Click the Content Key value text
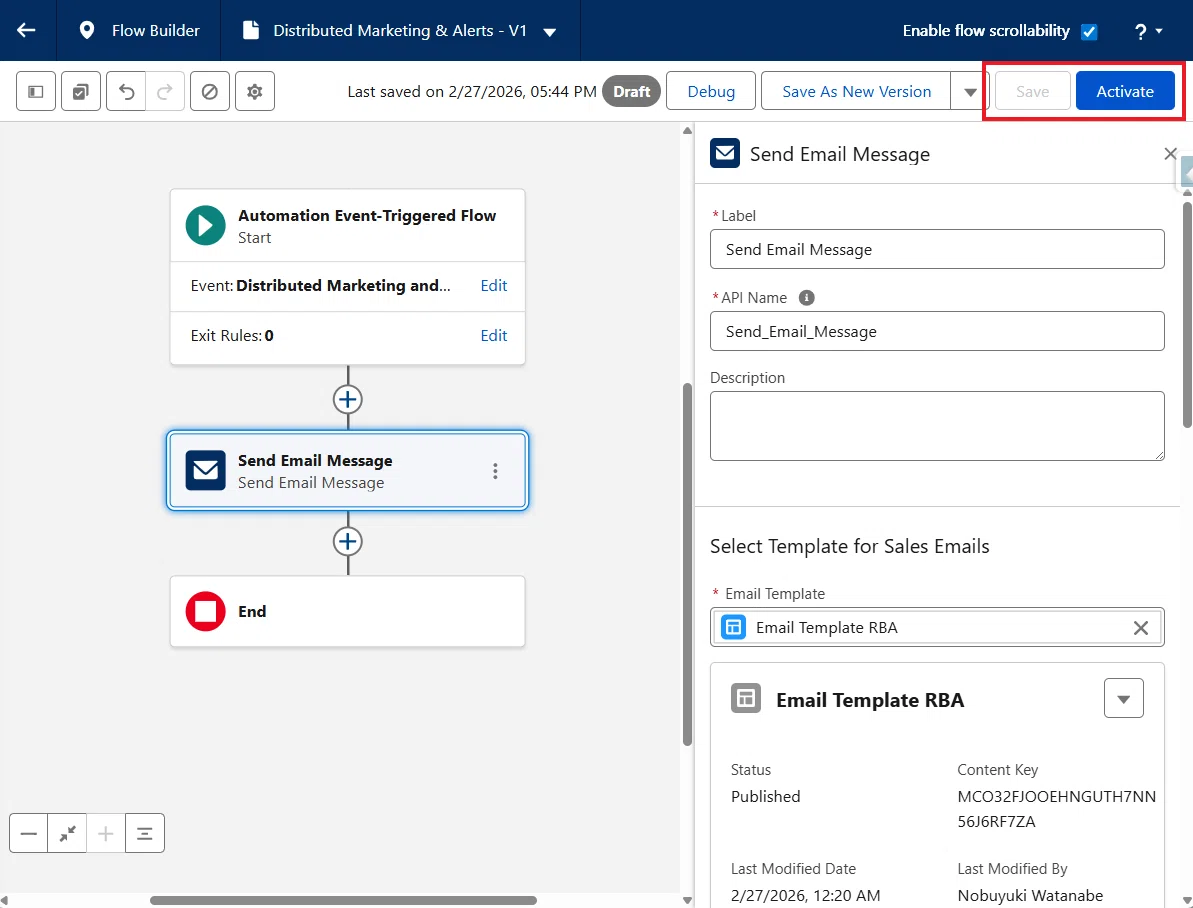1193x908 pixels. coord(1056,809)
